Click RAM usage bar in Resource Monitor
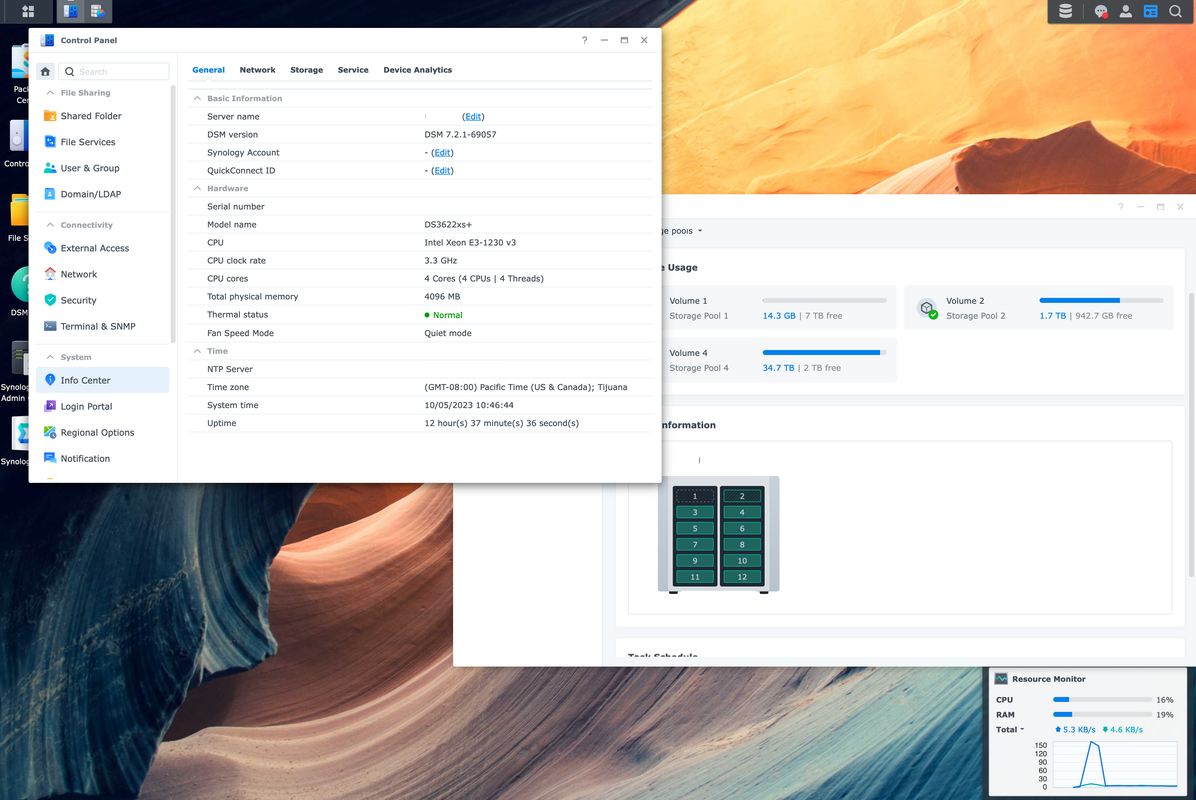 tap(1102, 715)
